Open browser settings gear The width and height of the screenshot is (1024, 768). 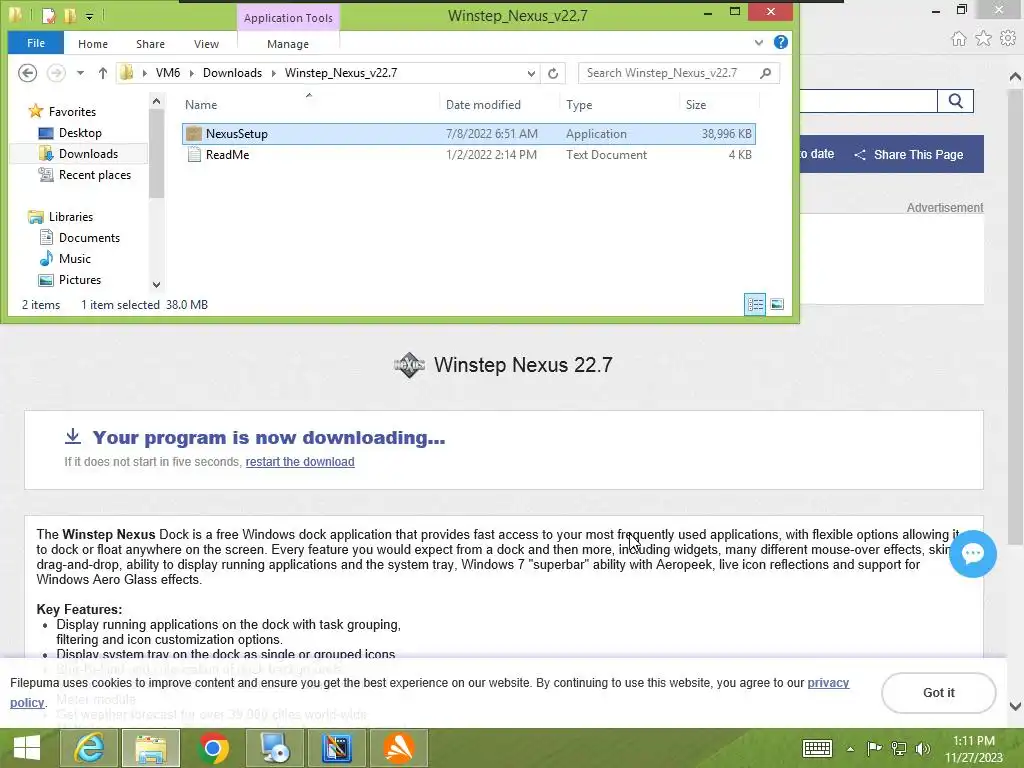click(x=1008, y=39)
